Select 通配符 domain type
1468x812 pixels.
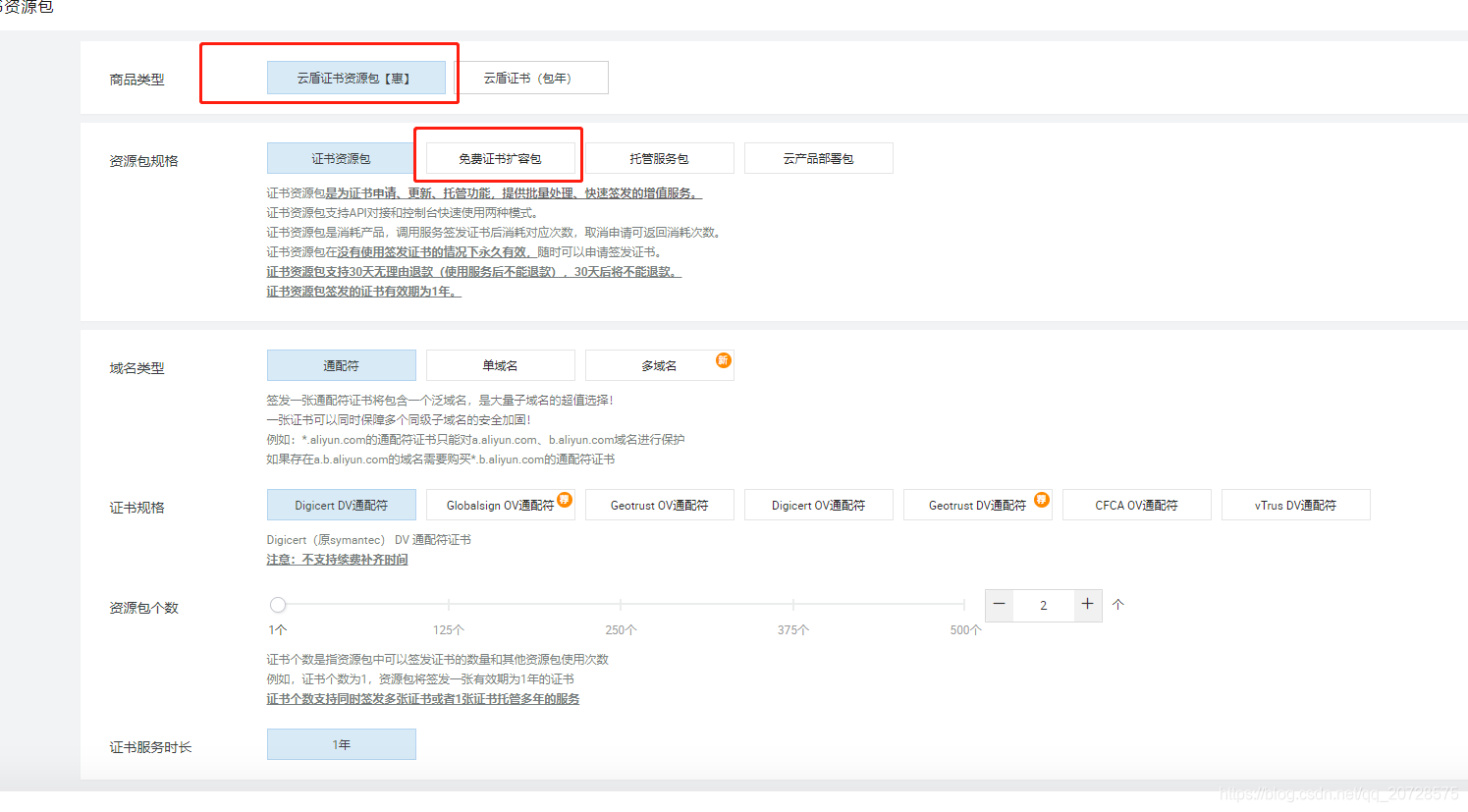click(x=341, y=365)
